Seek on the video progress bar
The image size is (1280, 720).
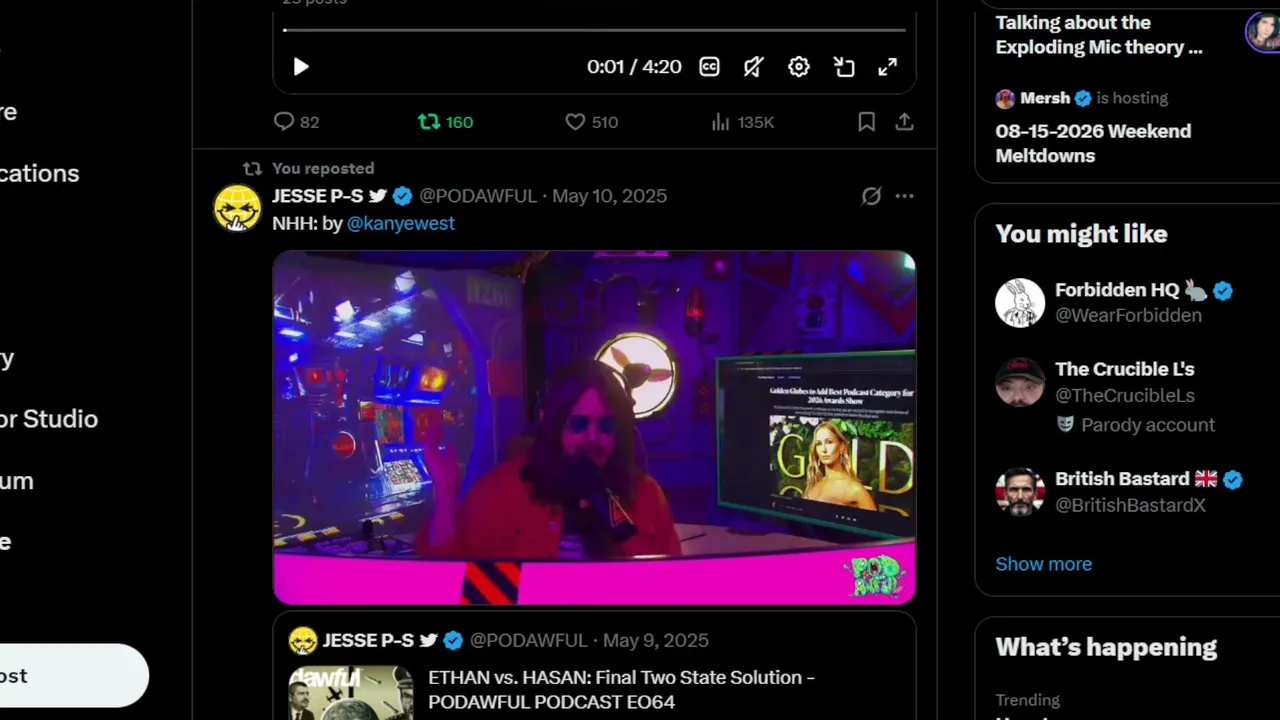point(594,30)
